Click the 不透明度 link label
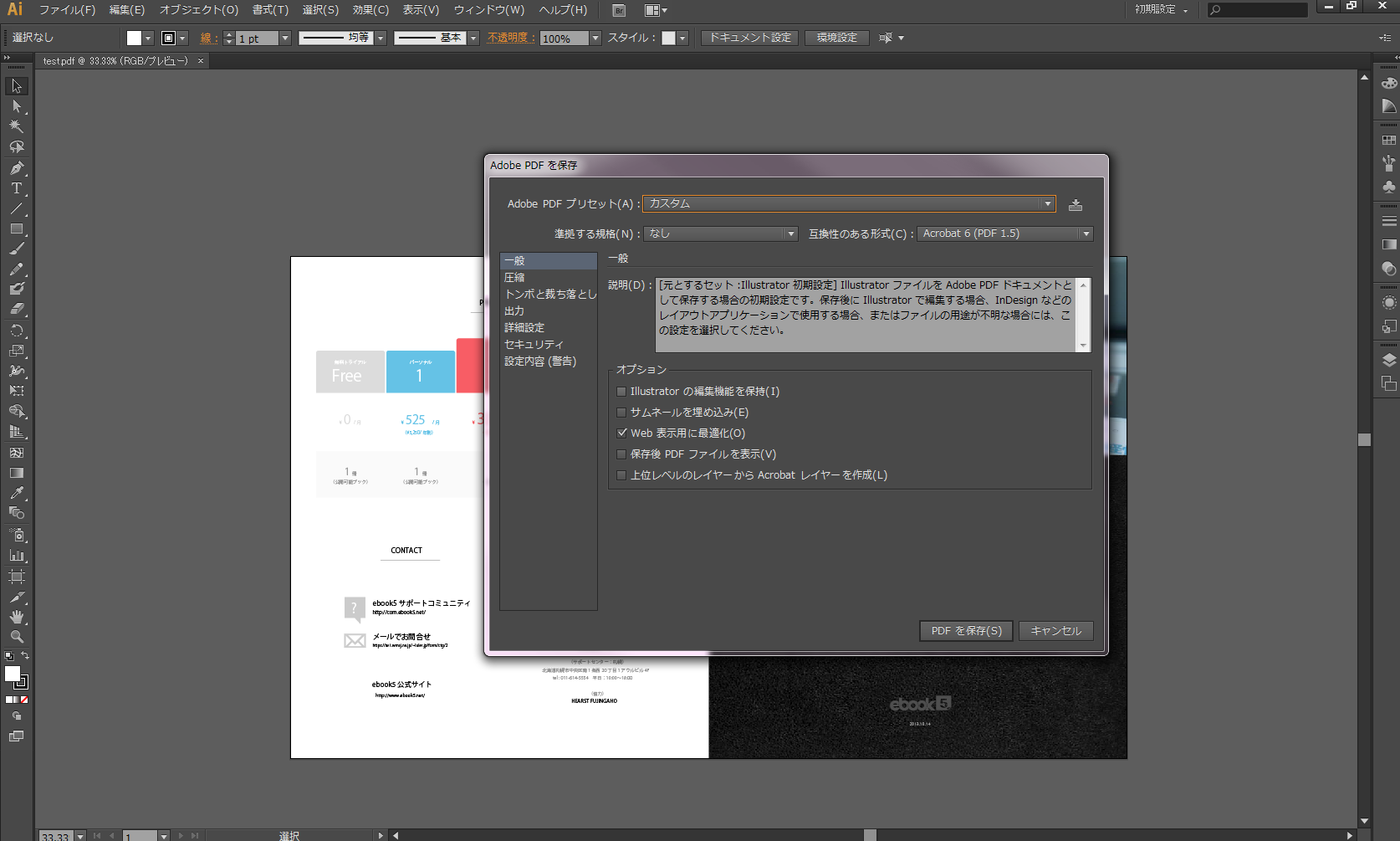 coord(510,38)
